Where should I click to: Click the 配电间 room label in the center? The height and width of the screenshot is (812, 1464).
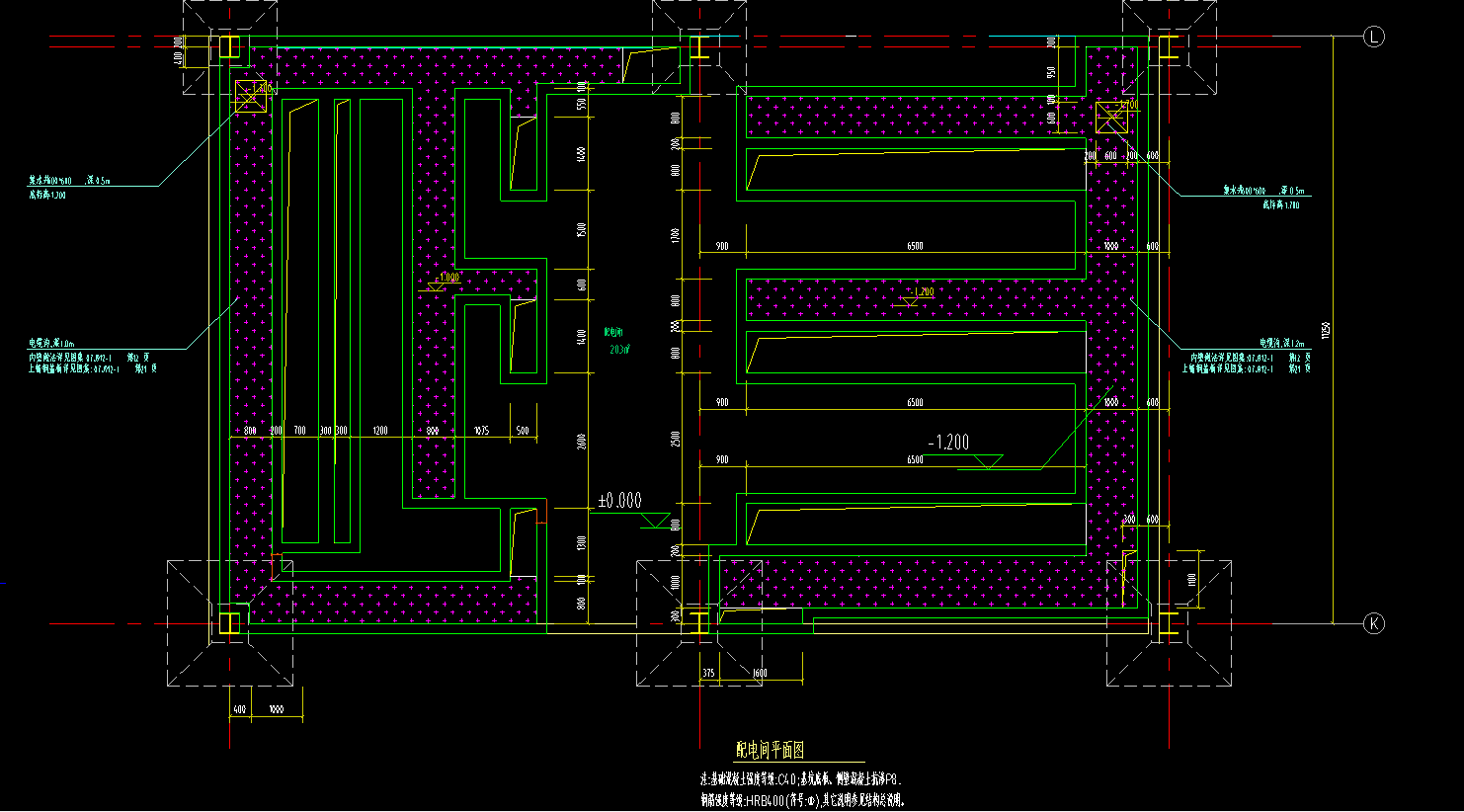[x=614, y=334]
